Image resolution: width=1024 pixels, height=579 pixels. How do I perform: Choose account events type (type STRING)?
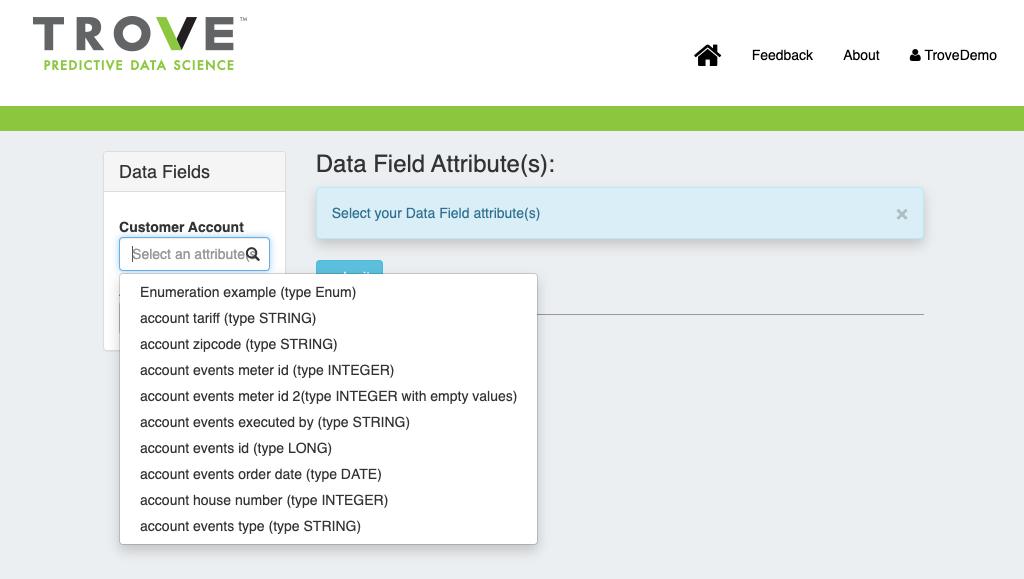pos(250,526)
